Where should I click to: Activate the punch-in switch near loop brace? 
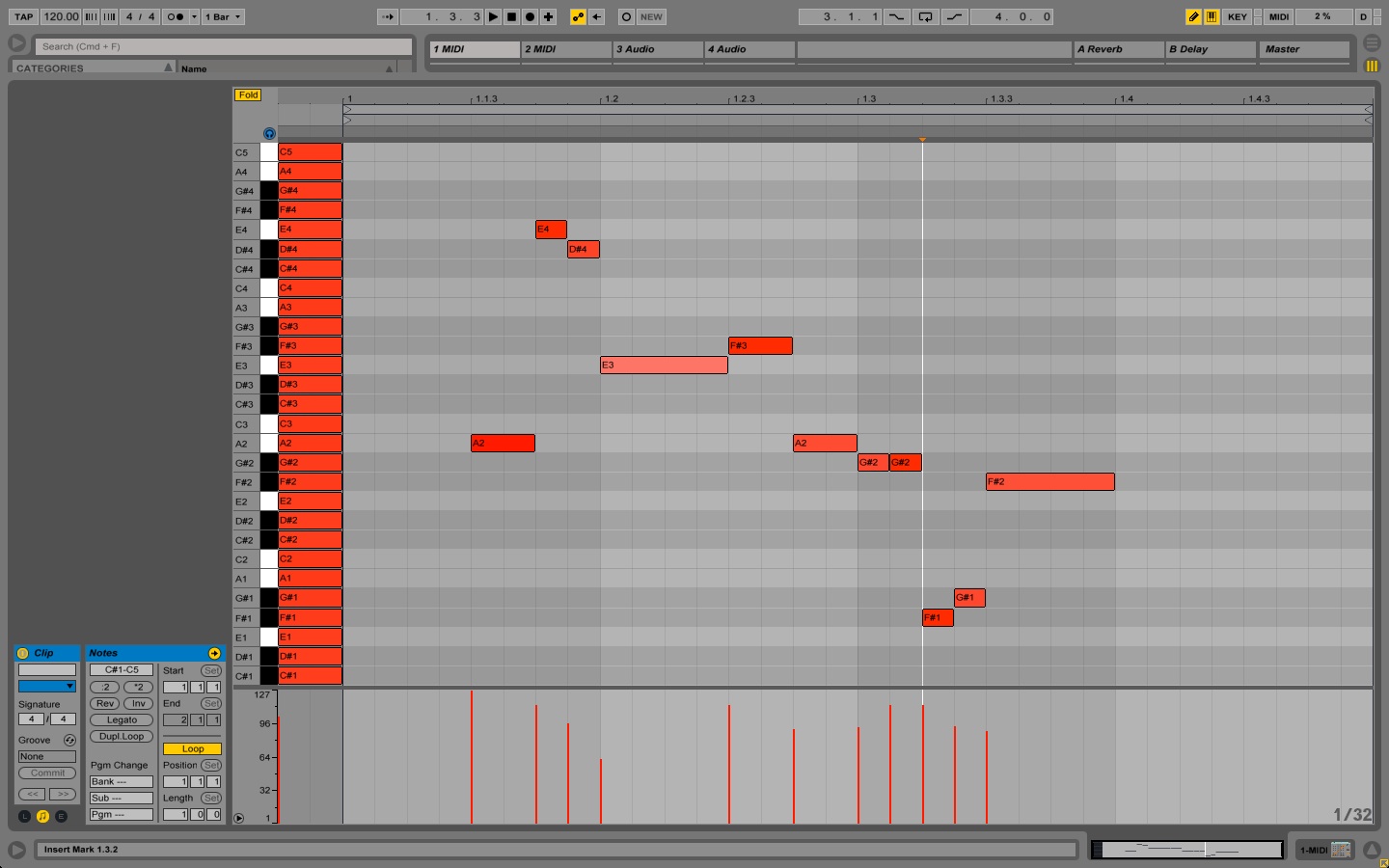(x=897, y=16)
